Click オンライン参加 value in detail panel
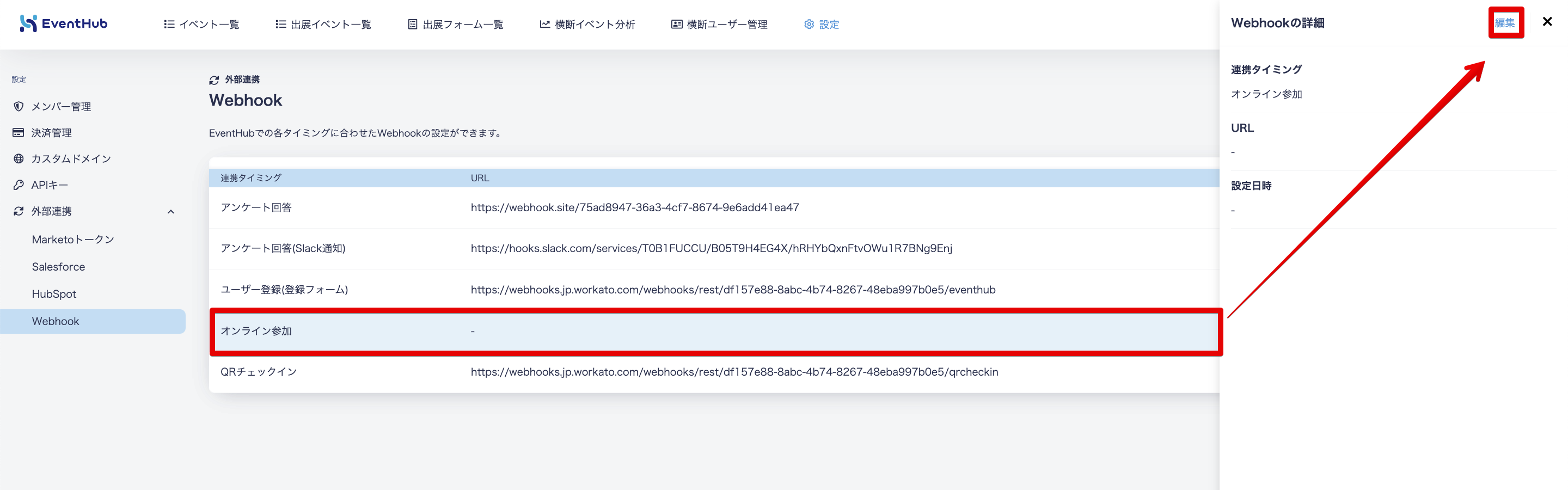 pyautogui.click(x=1266, y=94)
